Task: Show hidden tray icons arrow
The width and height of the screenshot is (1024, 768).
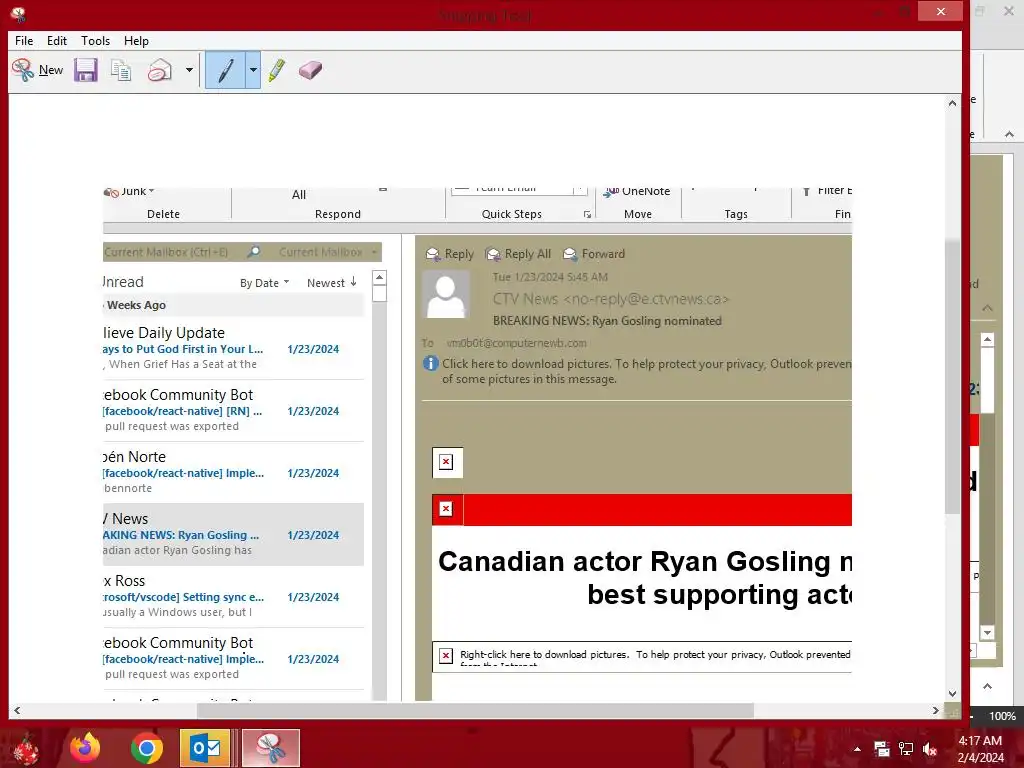Action: pos(857,749)
